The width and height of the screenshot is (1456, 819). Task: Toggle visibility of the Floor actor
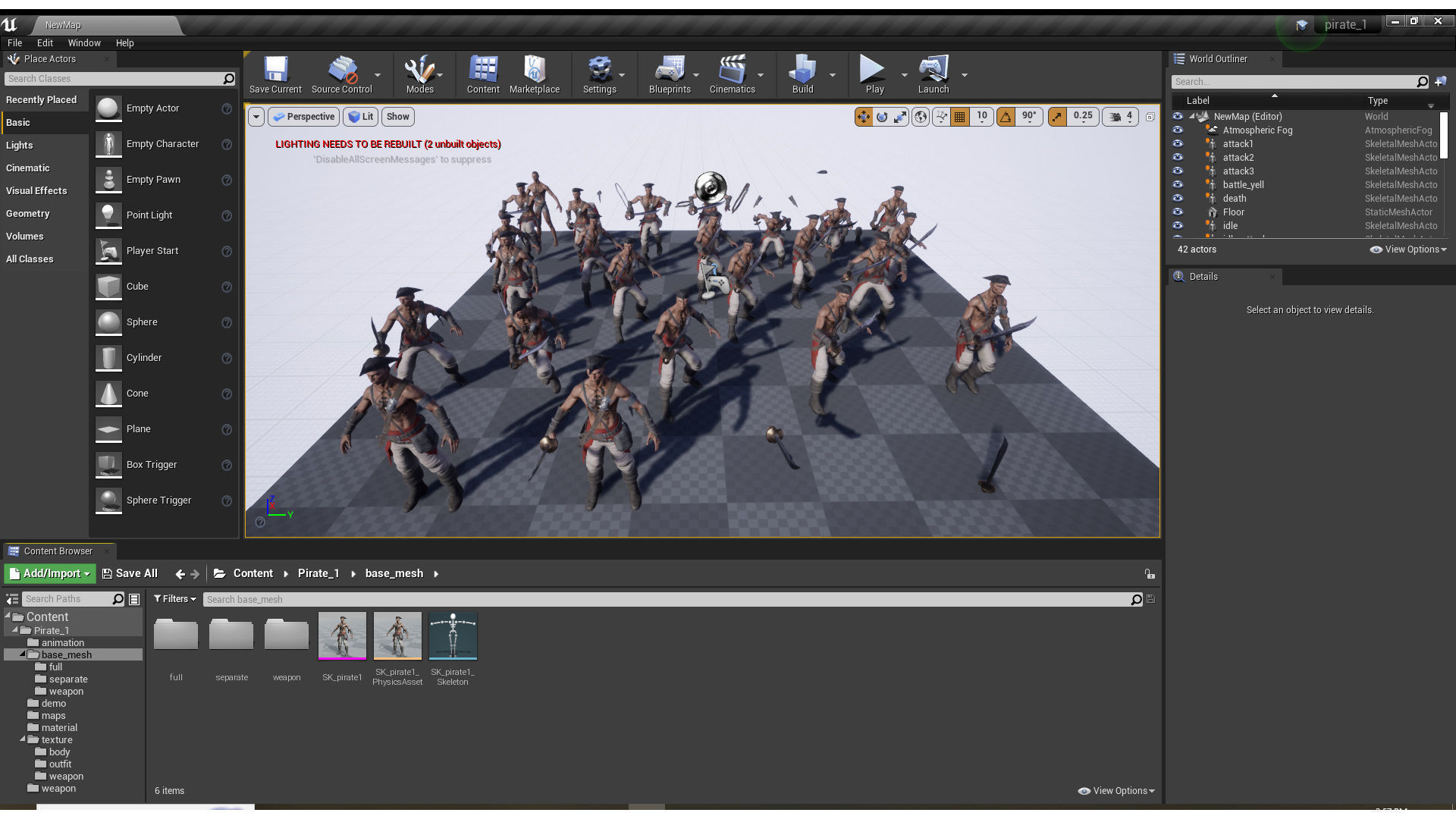pos(1178,212)
